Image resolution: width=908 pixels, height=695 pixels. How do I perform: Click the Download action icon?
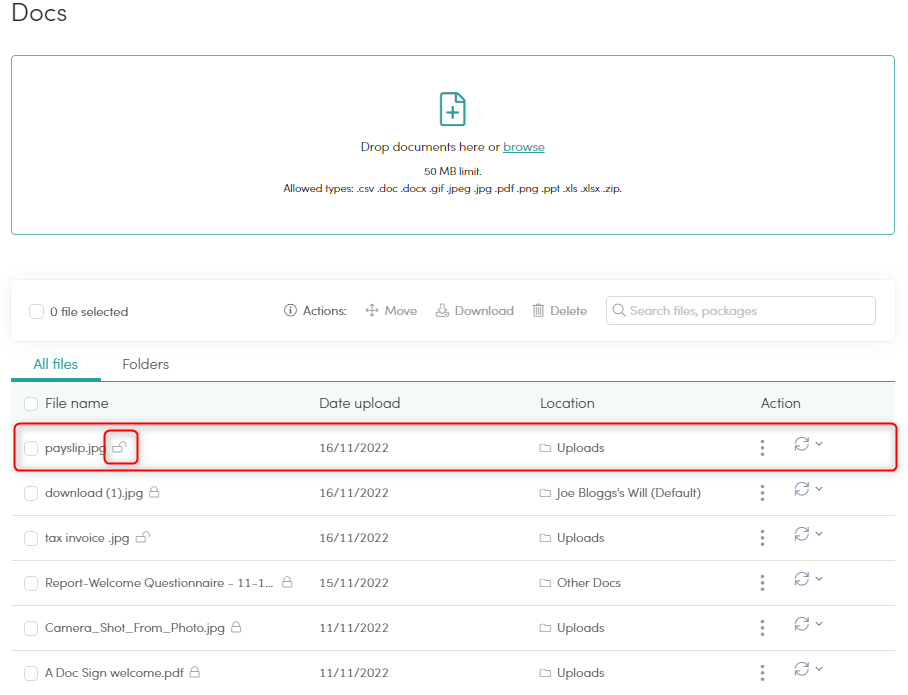tap(441, 310)
